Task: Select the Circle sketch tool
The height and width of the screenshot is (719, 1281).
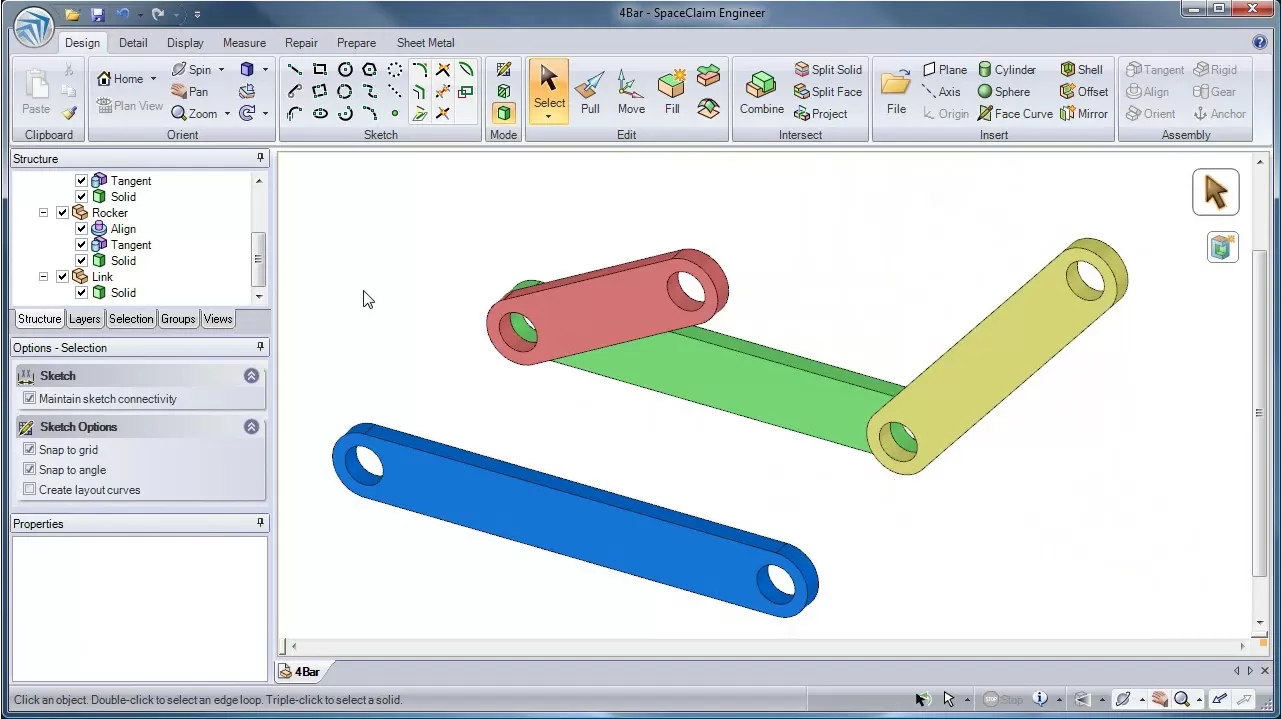Action: 345,70
